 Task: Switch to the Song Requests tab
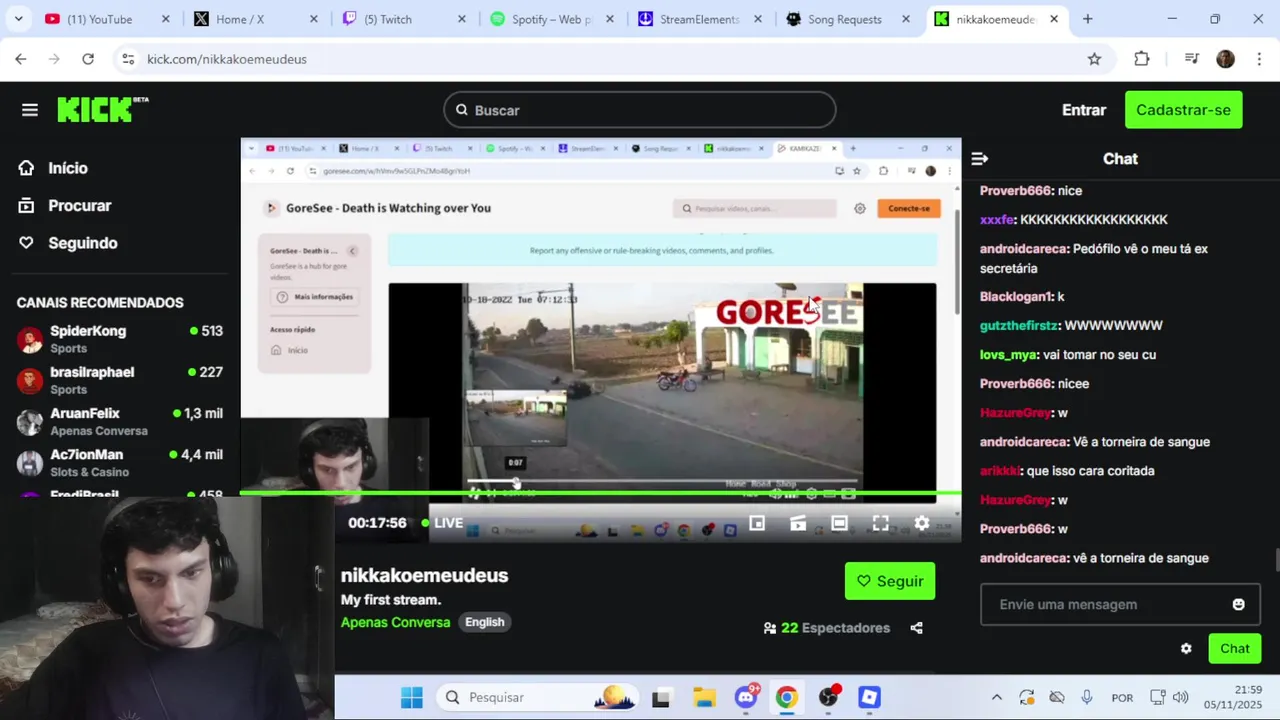pyautogui.click(x=847, y=19)
